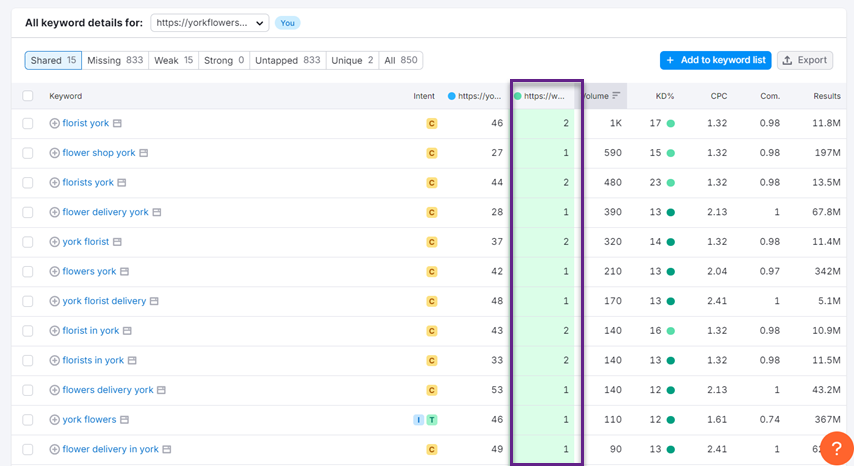
Task: Switch to the Missing 833 tab
Action: 115,60
